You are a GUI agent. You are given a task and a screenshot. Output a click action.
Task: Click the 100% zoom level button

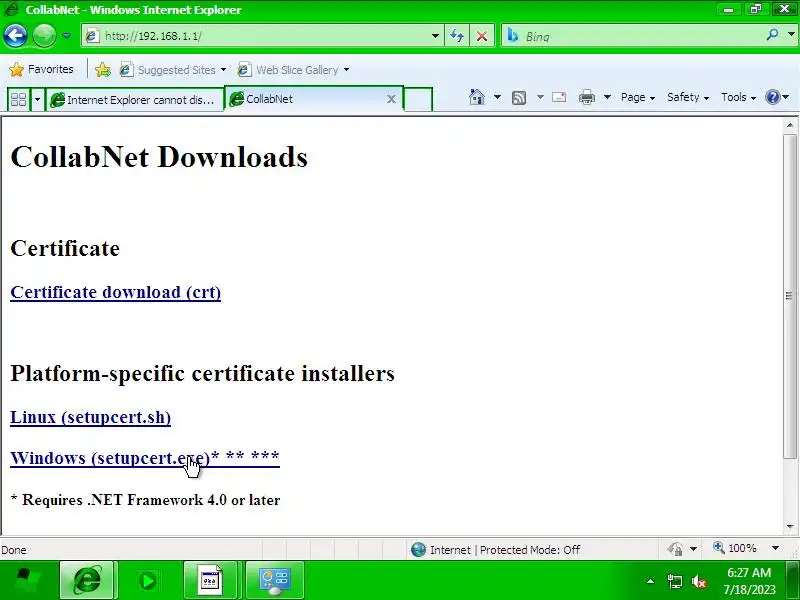[735, 548]
